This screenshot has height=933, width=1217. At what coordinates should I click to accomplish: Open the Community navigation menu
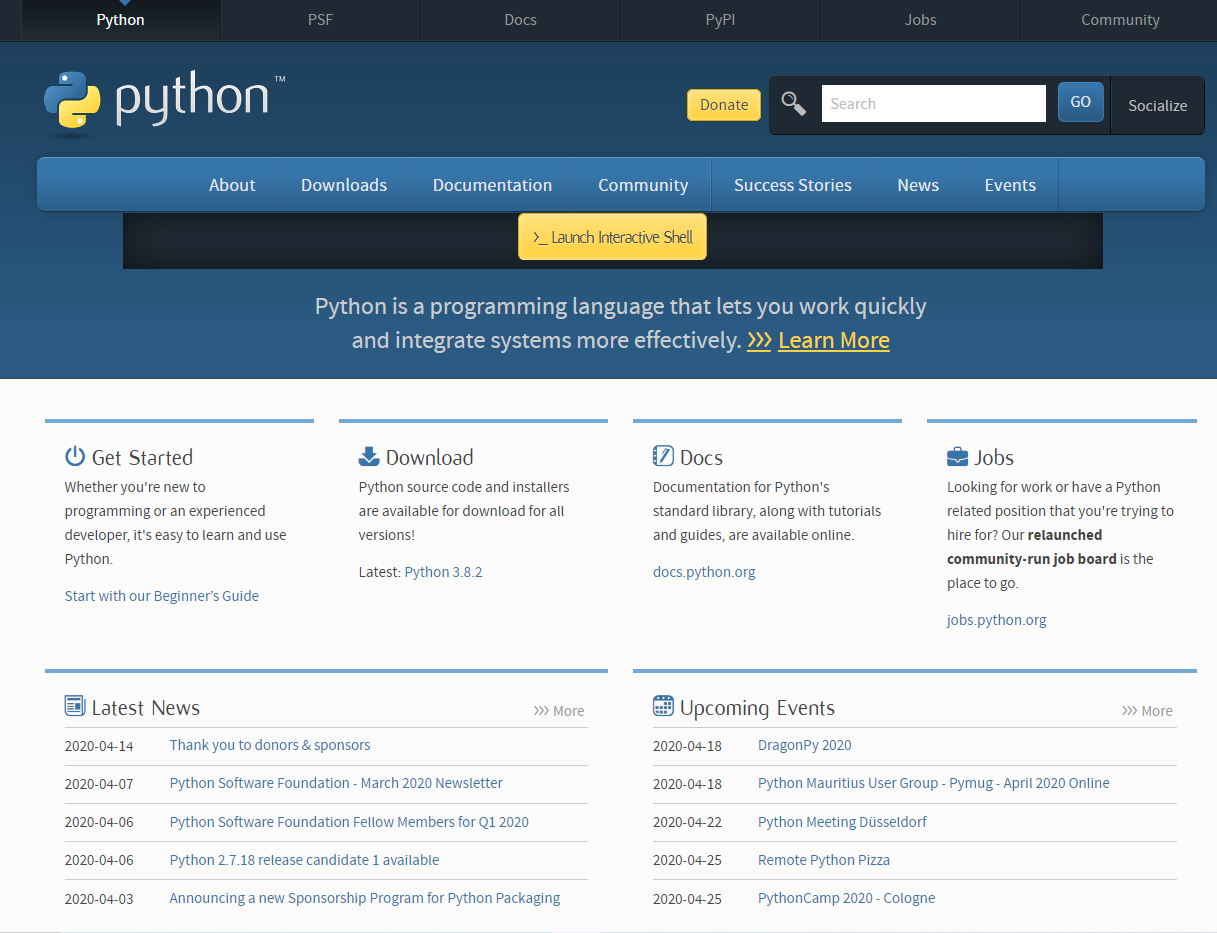(643, 185)
